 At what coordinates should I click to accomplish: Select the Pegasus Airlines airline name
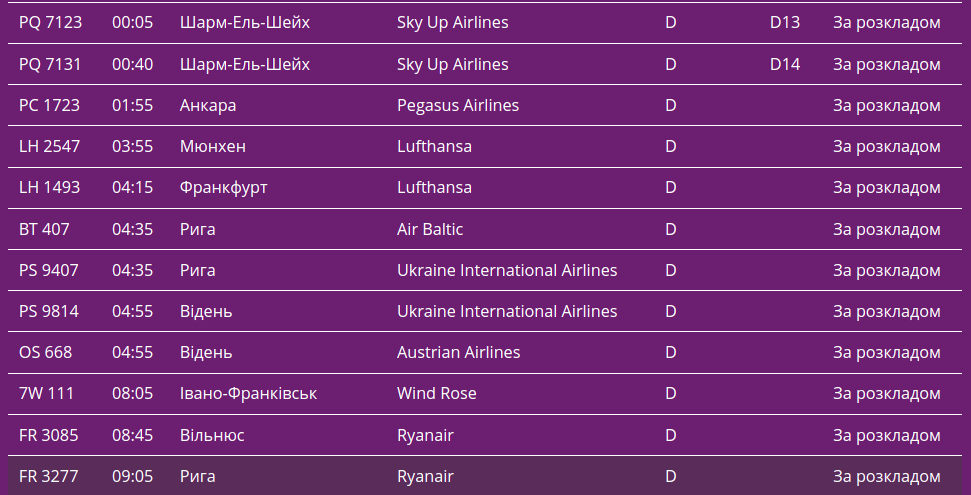(x=458, y=105)
